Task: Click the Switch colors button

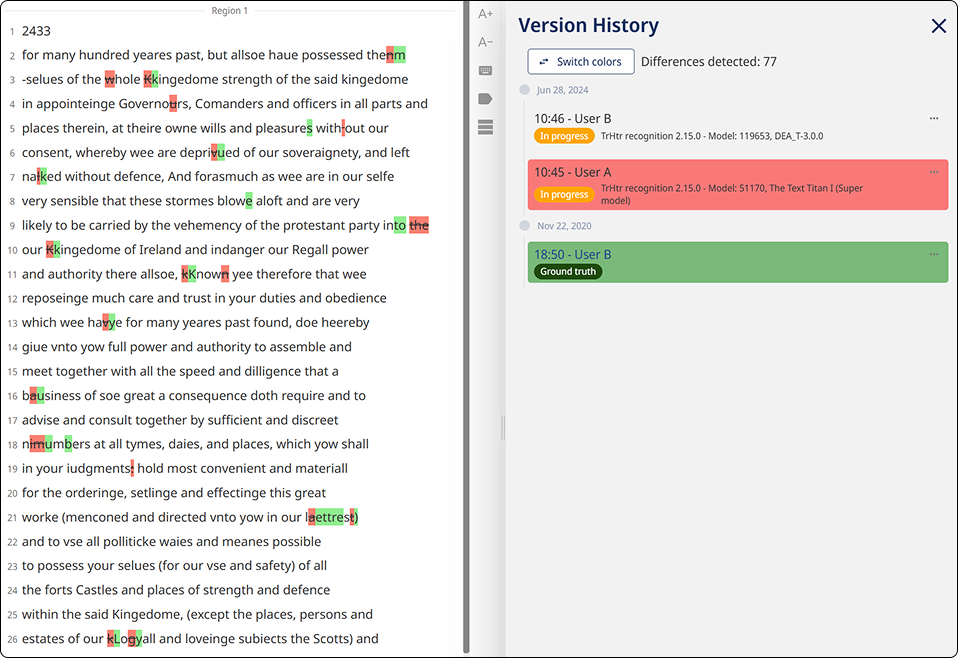Action: coord(581,62)
